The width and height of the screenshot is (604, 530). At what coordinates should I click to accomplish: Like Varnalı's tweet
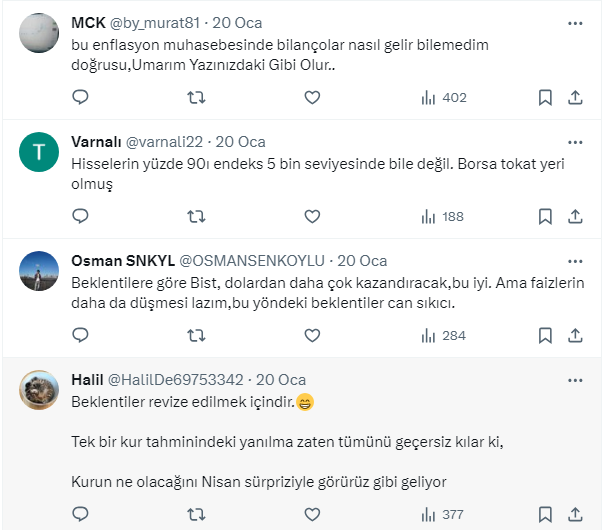312,215
